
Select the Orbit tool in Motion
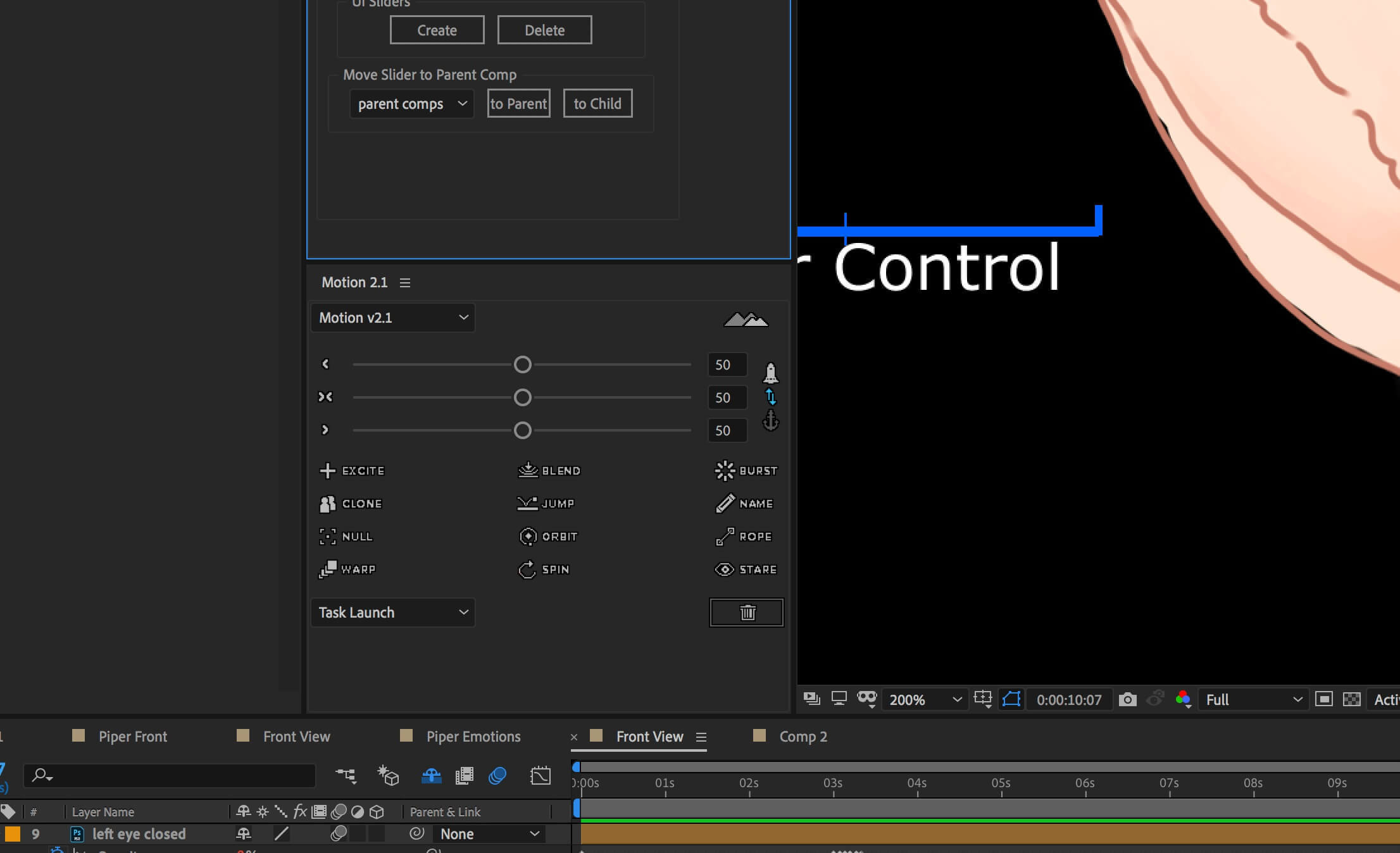coord(547,537)
